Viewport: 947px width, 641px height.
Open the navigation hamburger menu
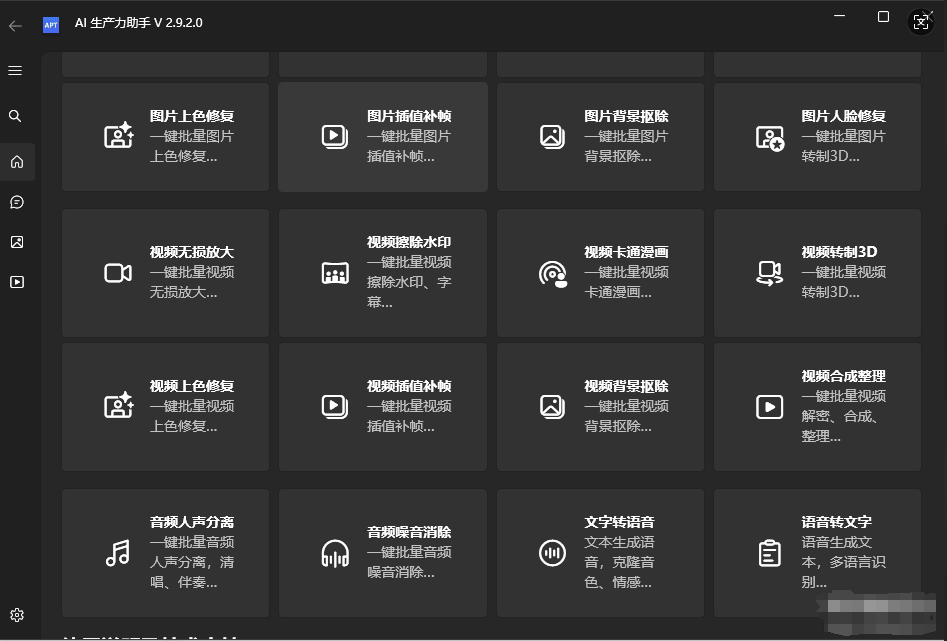(15, 70)
